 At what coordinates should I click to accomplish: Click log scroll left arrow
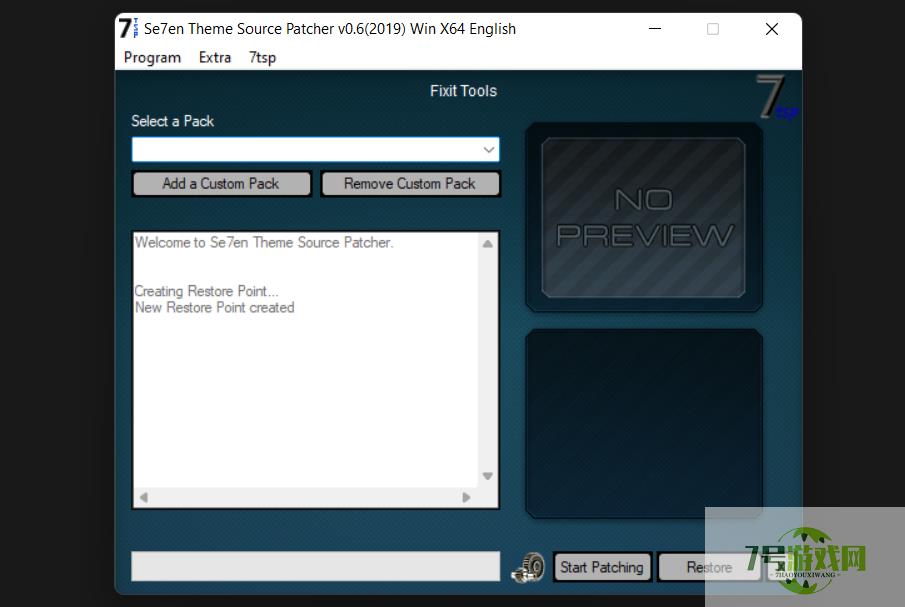(144, 497)
